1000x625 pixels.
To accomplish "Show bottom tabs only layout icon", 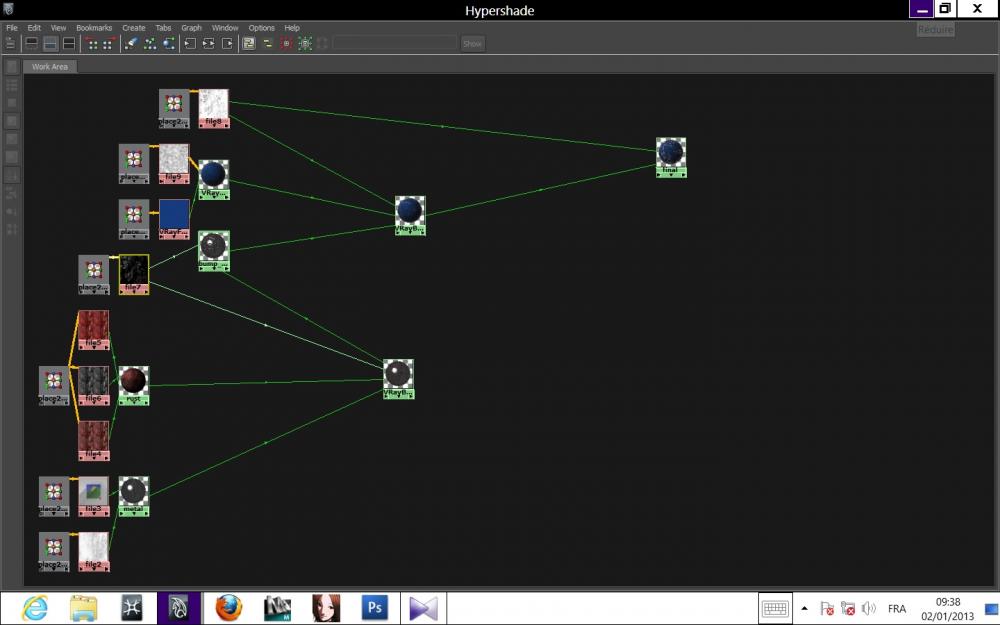I will click(50, 43).
